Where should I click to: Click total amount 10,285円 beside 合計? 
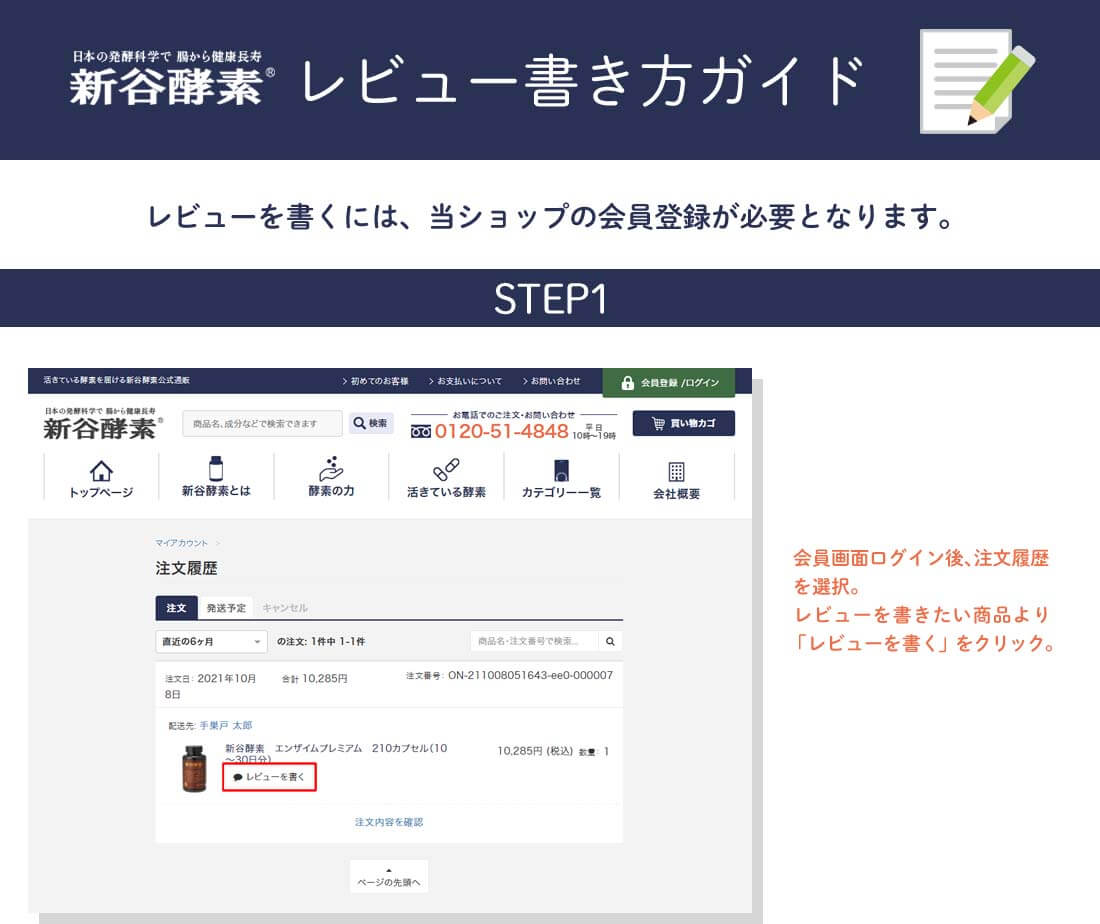pyautogui.click(x=325, y=678)
